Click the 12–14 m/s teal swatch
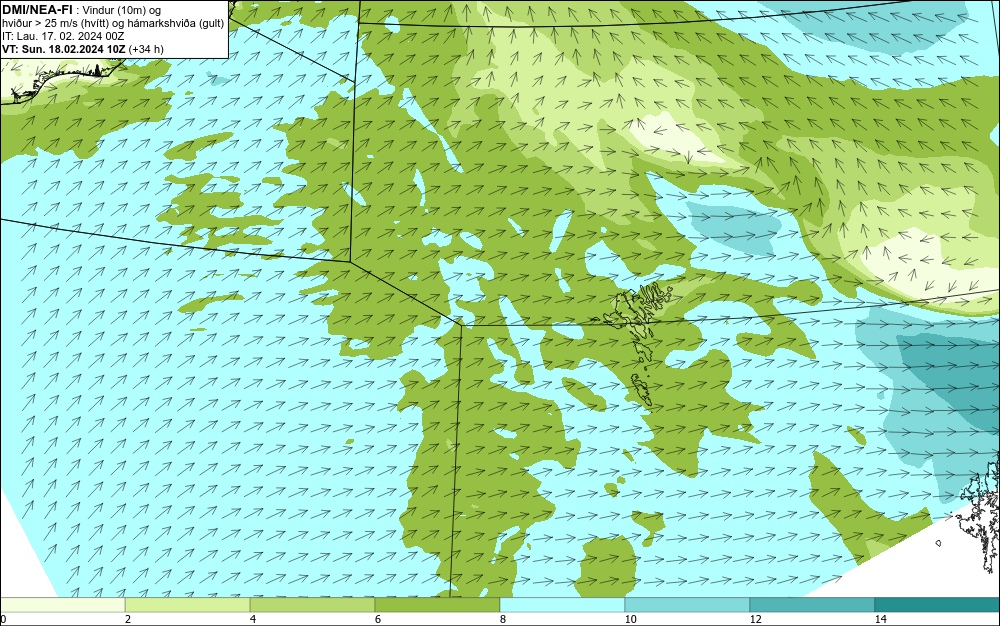1000x626 pixels. pyautogui.click(x=812, y=605)
